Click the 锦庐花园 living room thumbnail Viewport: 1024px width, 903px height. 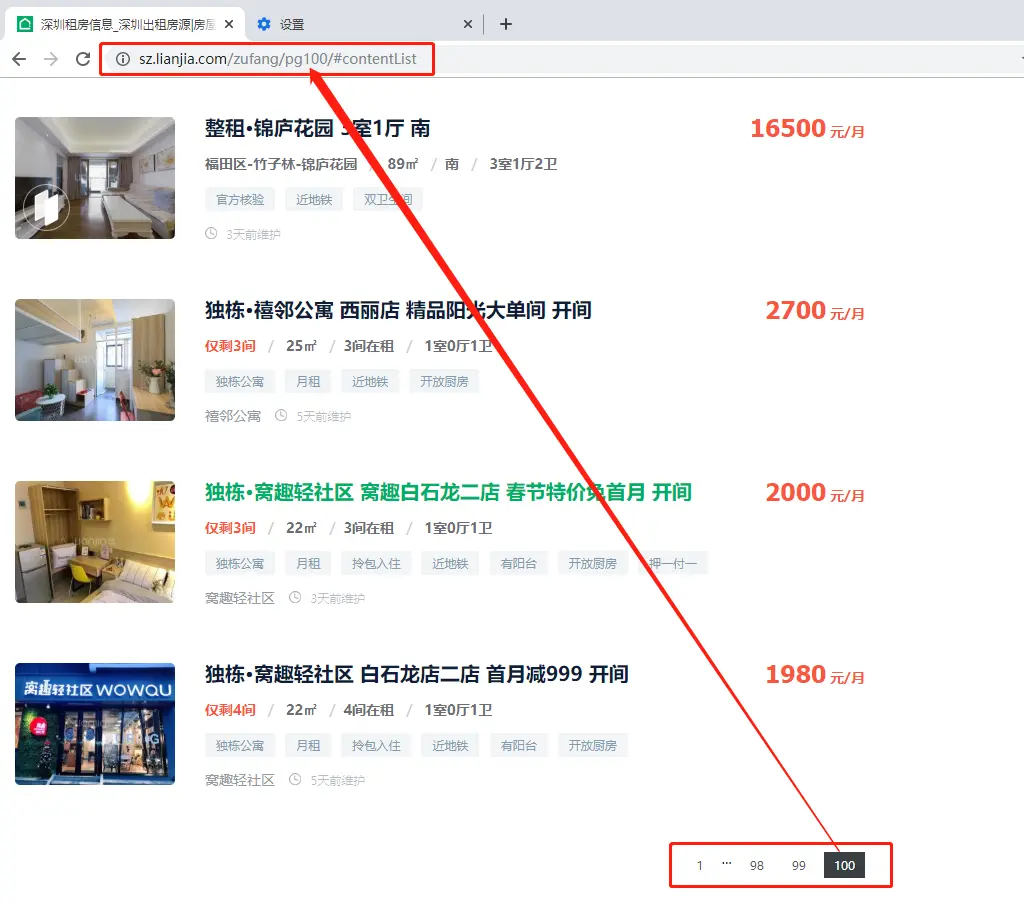pos(95,178)
